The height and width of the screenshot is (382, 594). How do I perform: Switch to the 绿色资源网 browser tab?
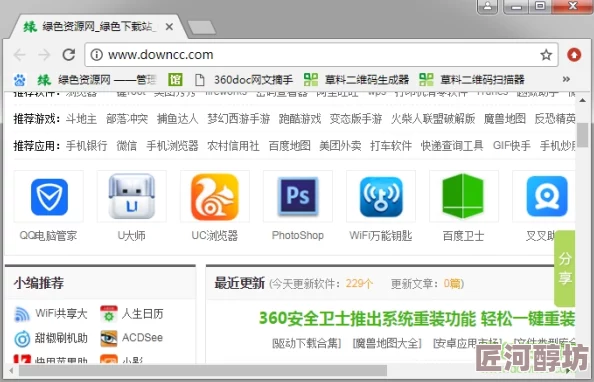[97, 27]
